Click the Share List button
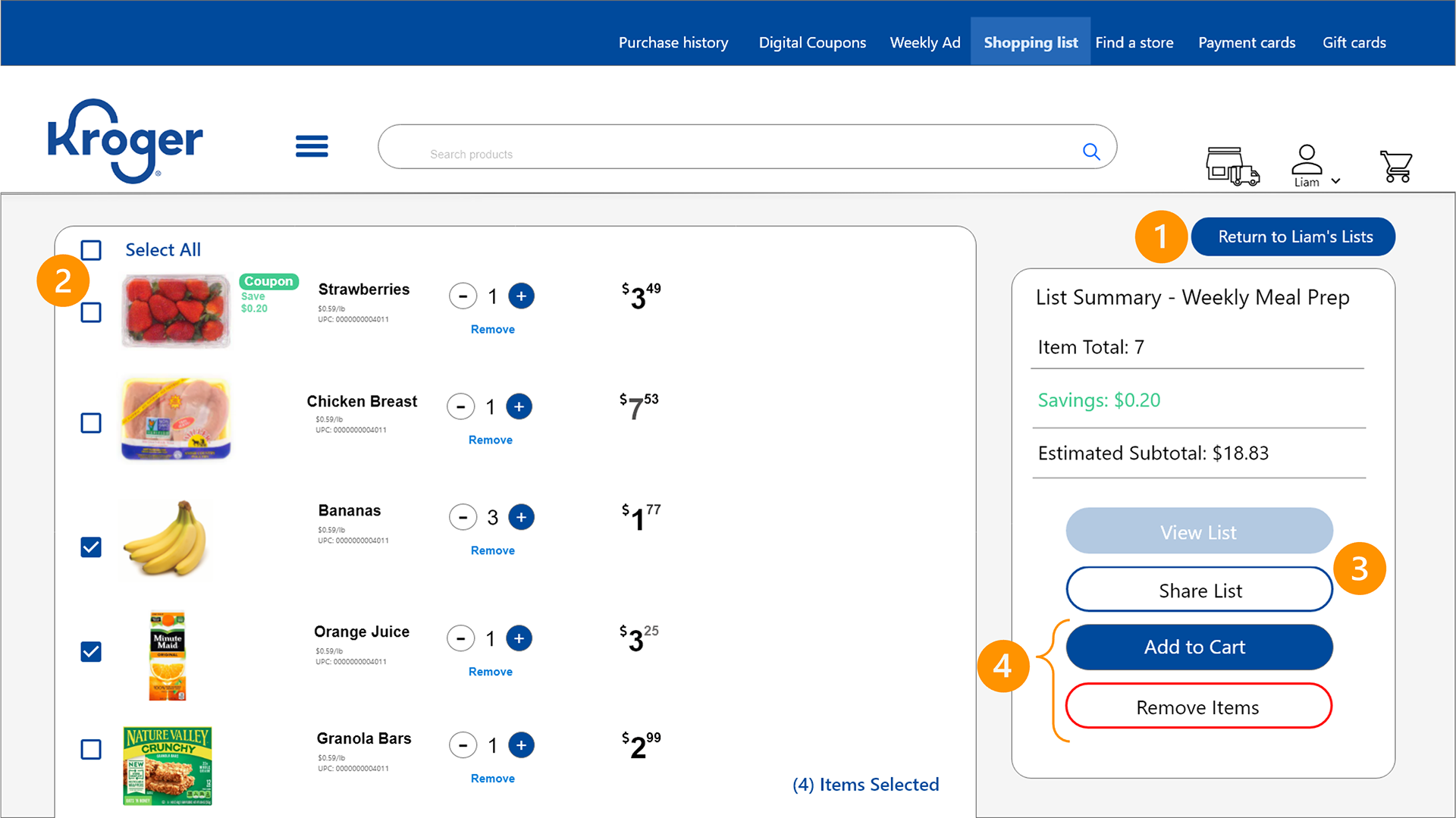Image resolution: width=1456 pixels, height=818 pixels. 1199,590
